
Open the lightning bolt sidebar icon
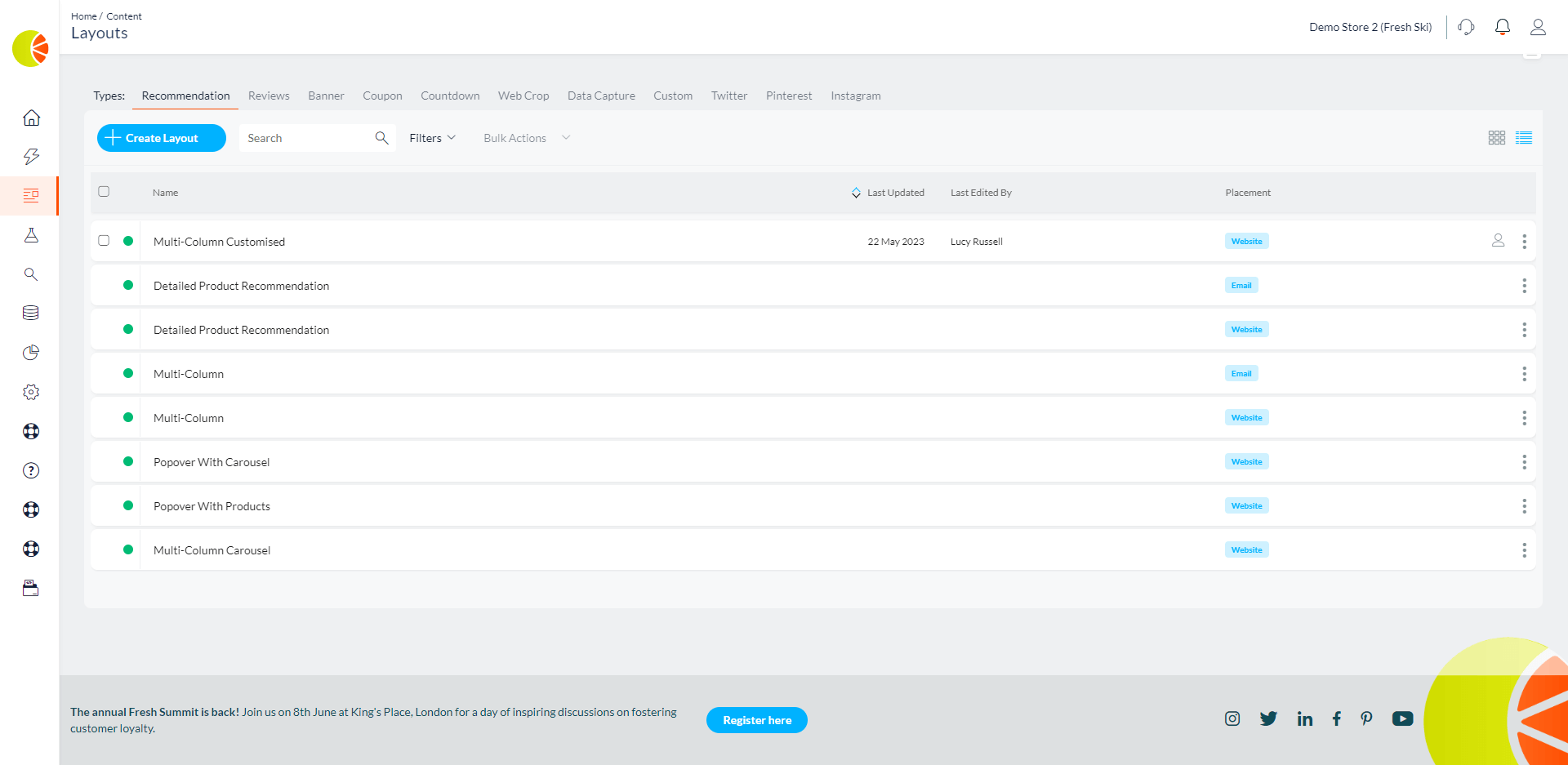[31, 157]
